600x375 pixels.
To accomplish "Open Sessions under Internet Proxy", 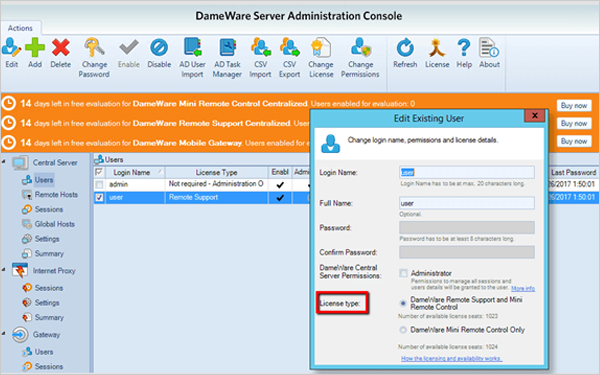I will click(42, 288).
